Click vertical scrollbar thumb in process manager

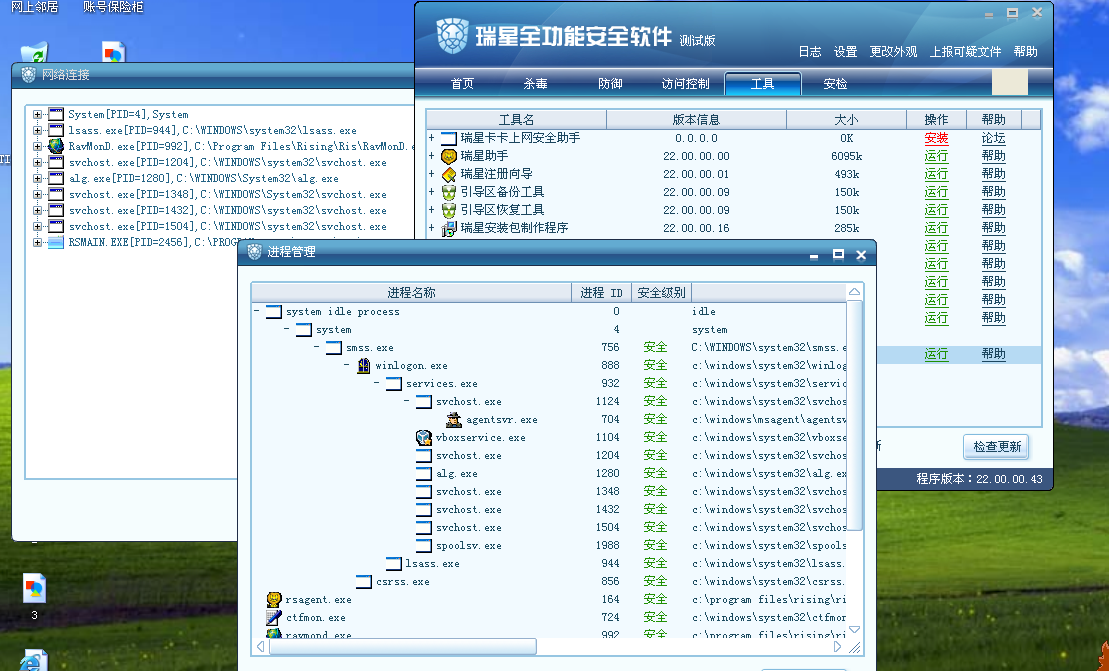coord(854,415)
